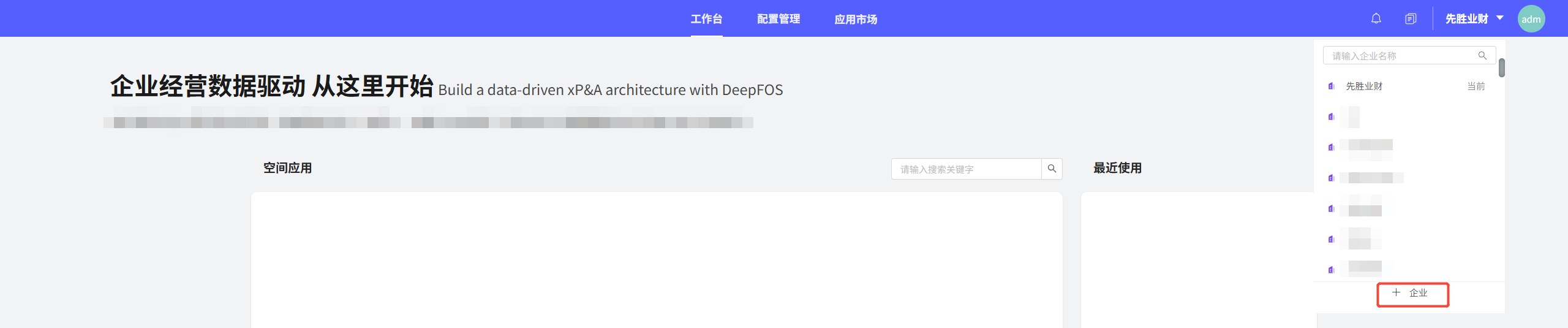Expand the 先胜业财 enterprise dropdown arrow
The width and height of the screenshot is (1568, 328).
point(1499,18)
